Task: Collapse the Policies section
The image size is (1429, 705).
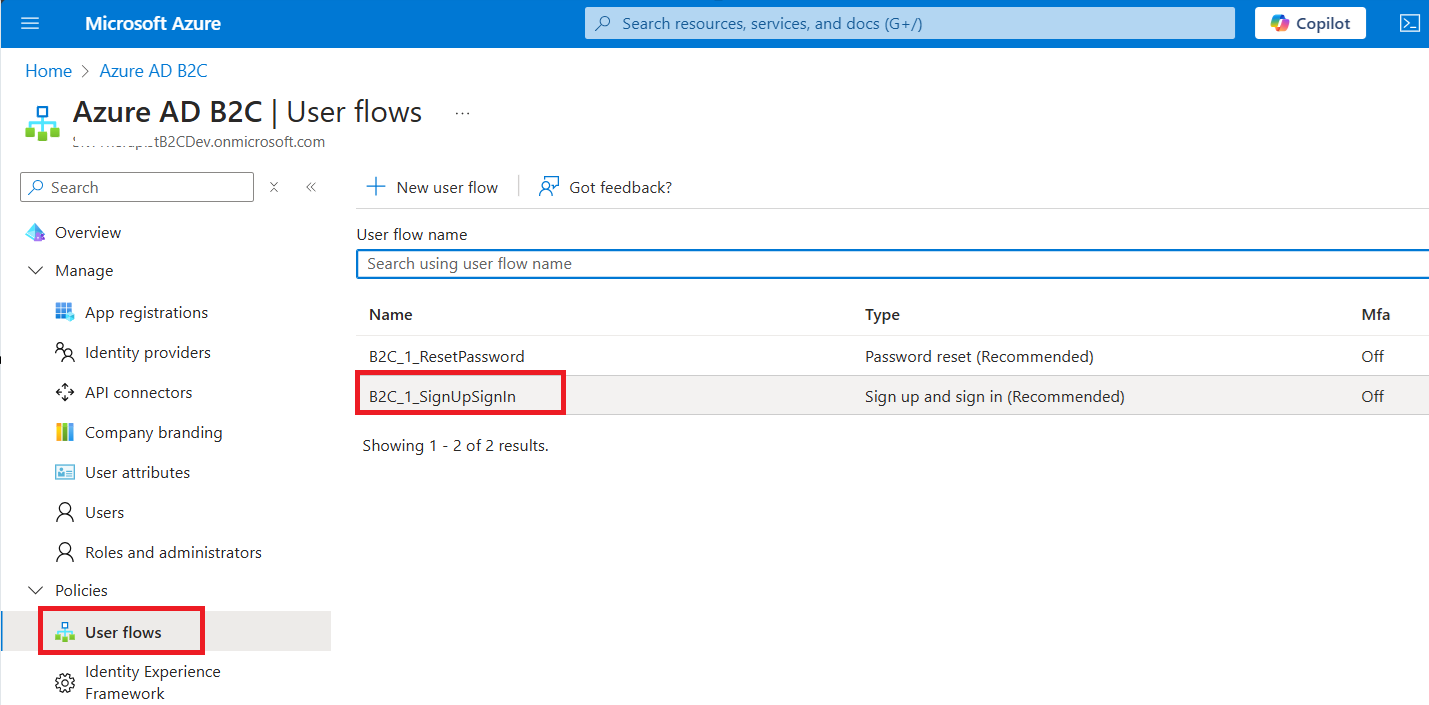Action: click(x=37, y=591)
